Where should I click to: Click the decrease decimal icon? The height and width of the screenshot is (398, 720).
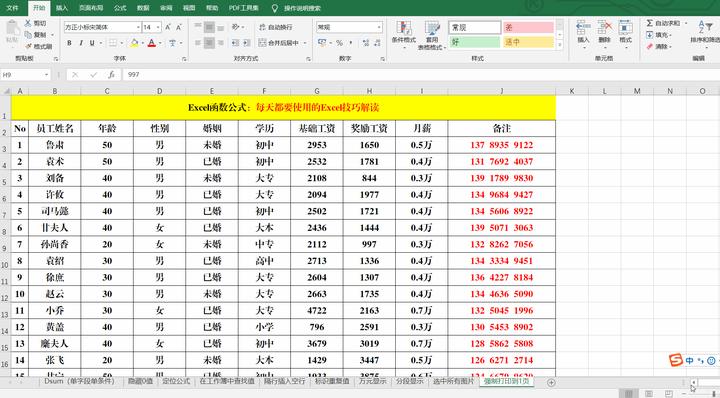(377, 43)
